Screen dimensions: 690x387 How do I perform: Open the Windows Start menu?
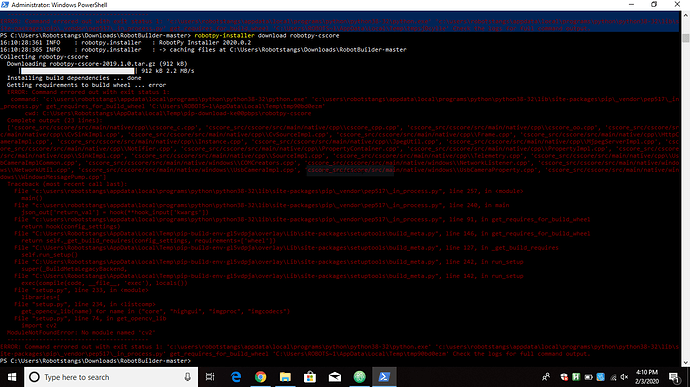click(12, 377)
